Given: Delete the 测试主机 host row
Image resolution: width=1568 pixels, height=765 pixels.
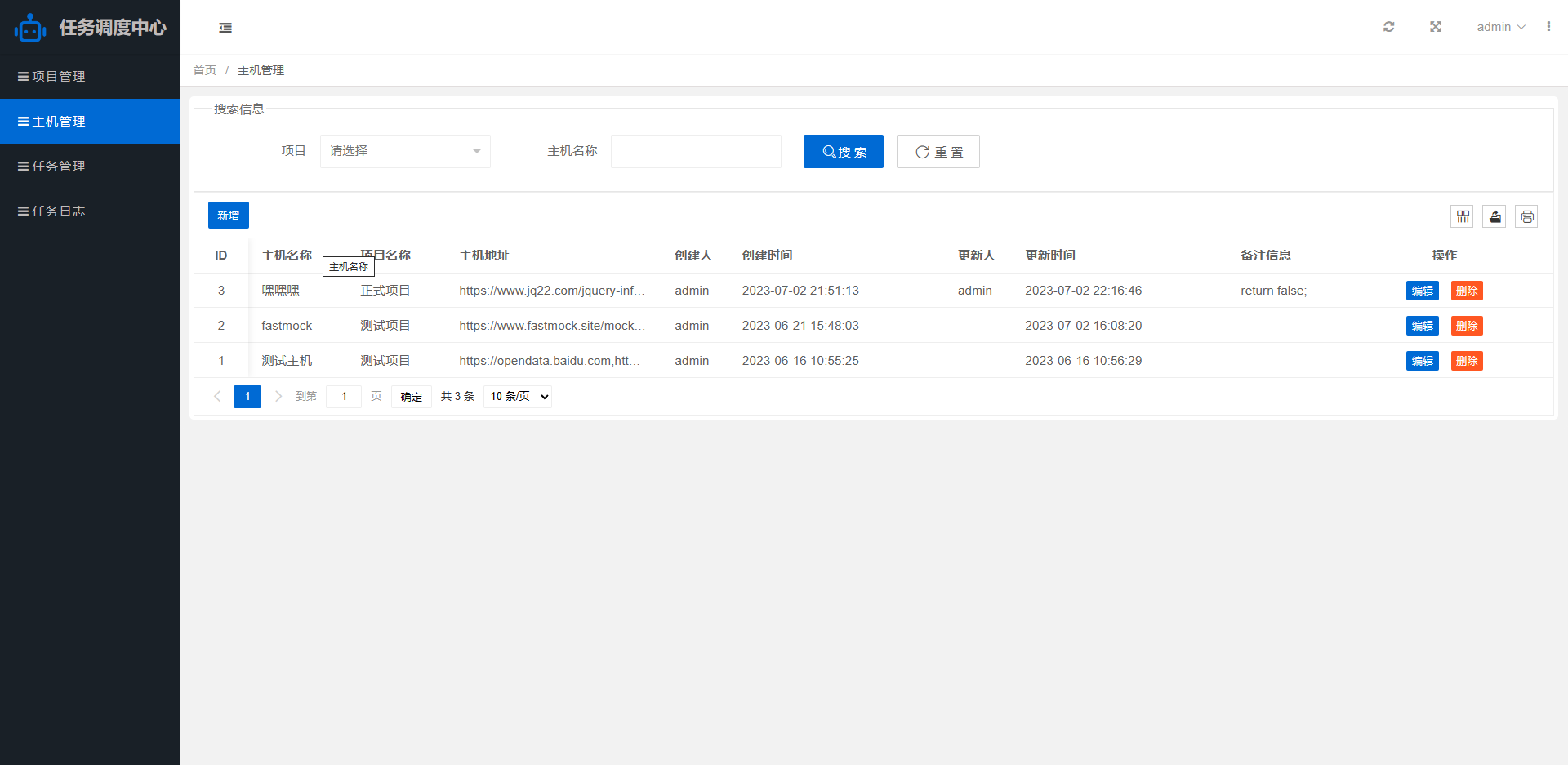Looking at the screenshot, I should 1467,361.
